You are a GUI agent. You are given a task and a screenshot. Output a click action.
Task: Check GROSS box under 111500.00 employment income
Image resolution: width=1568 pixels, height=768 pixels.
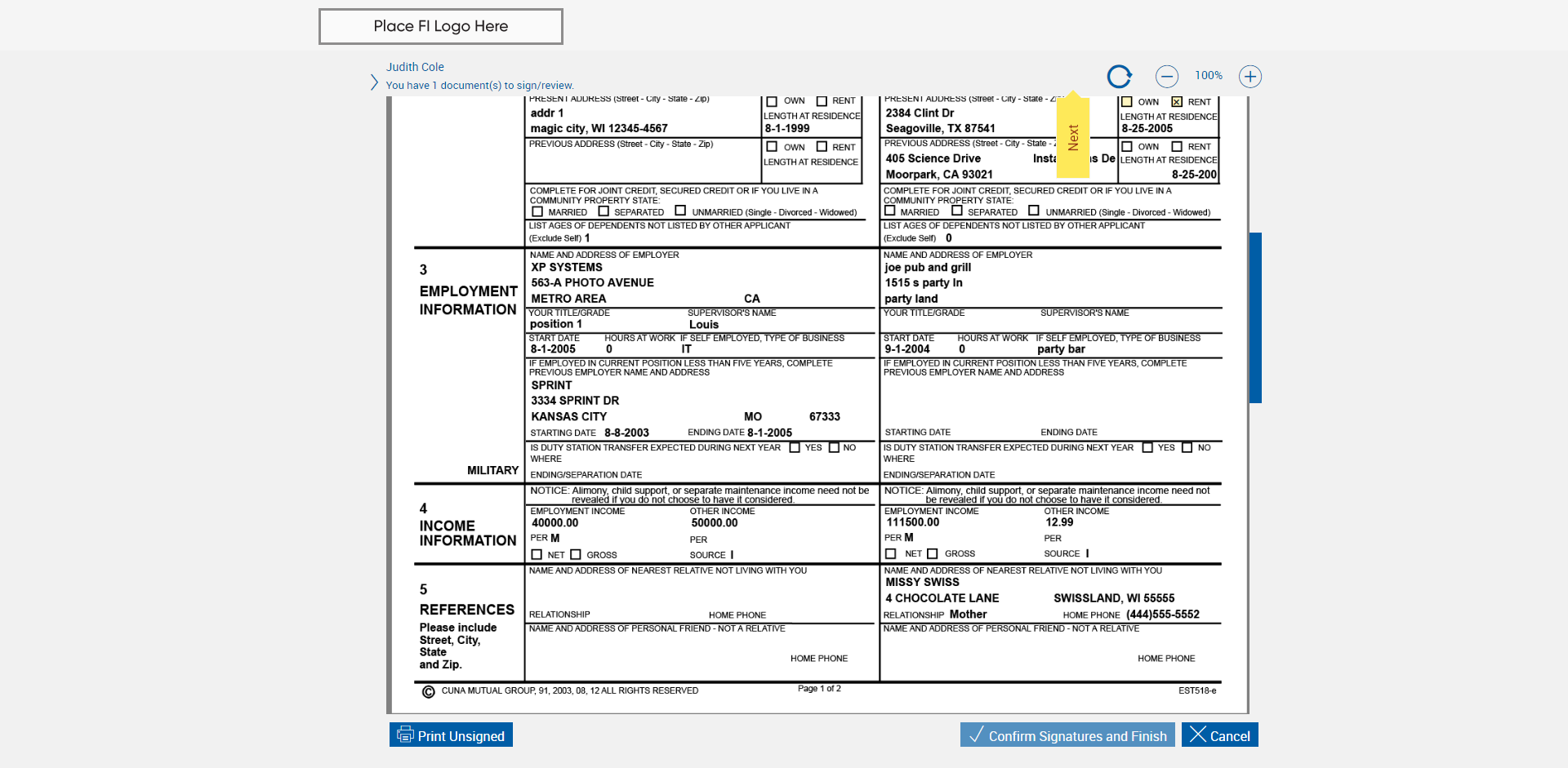[933, 553]
